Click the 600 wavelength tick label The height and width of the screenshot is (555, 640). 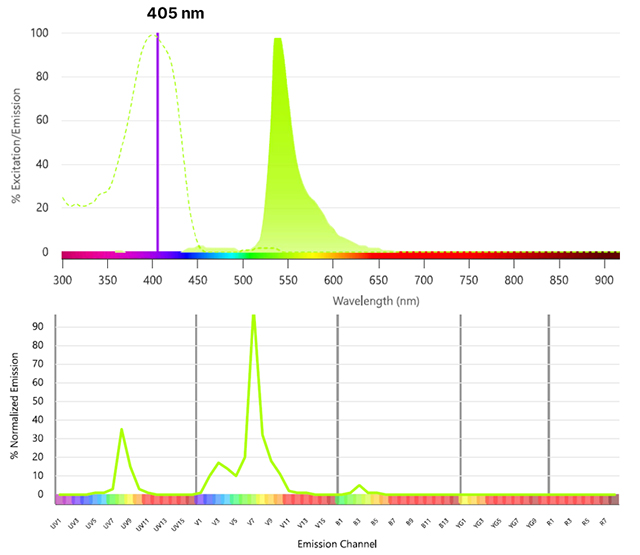point(333,280)
